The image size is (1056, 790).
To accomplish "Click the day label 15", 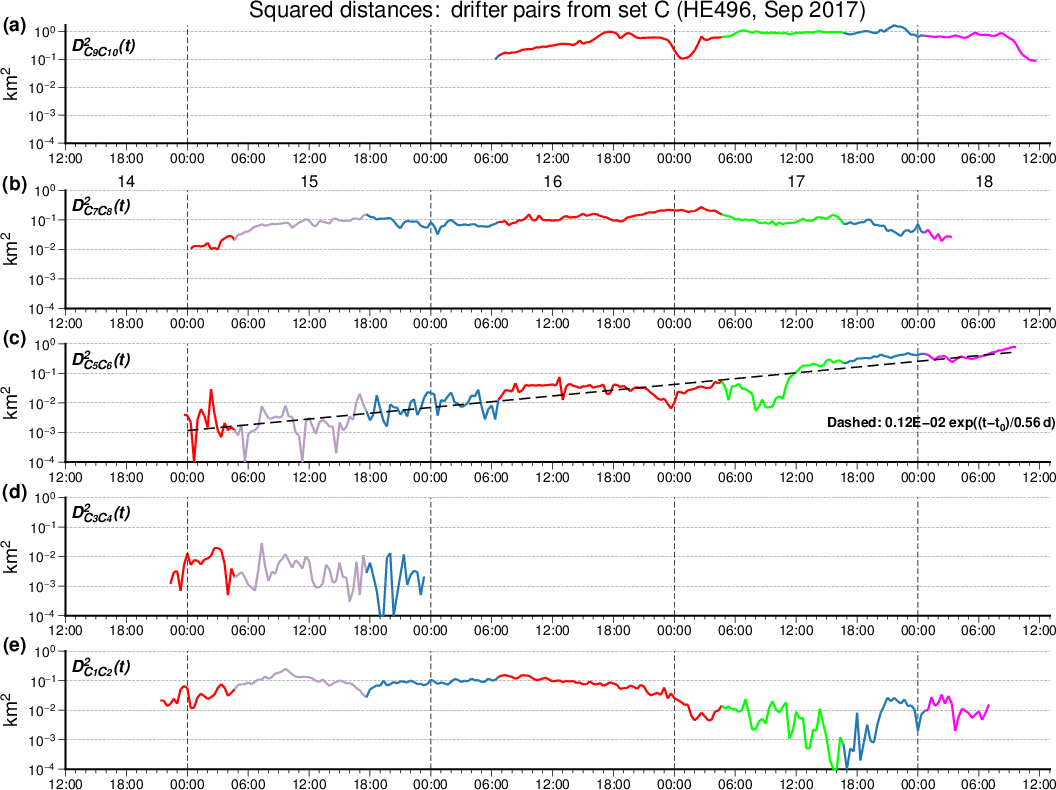I will [309, 181].
